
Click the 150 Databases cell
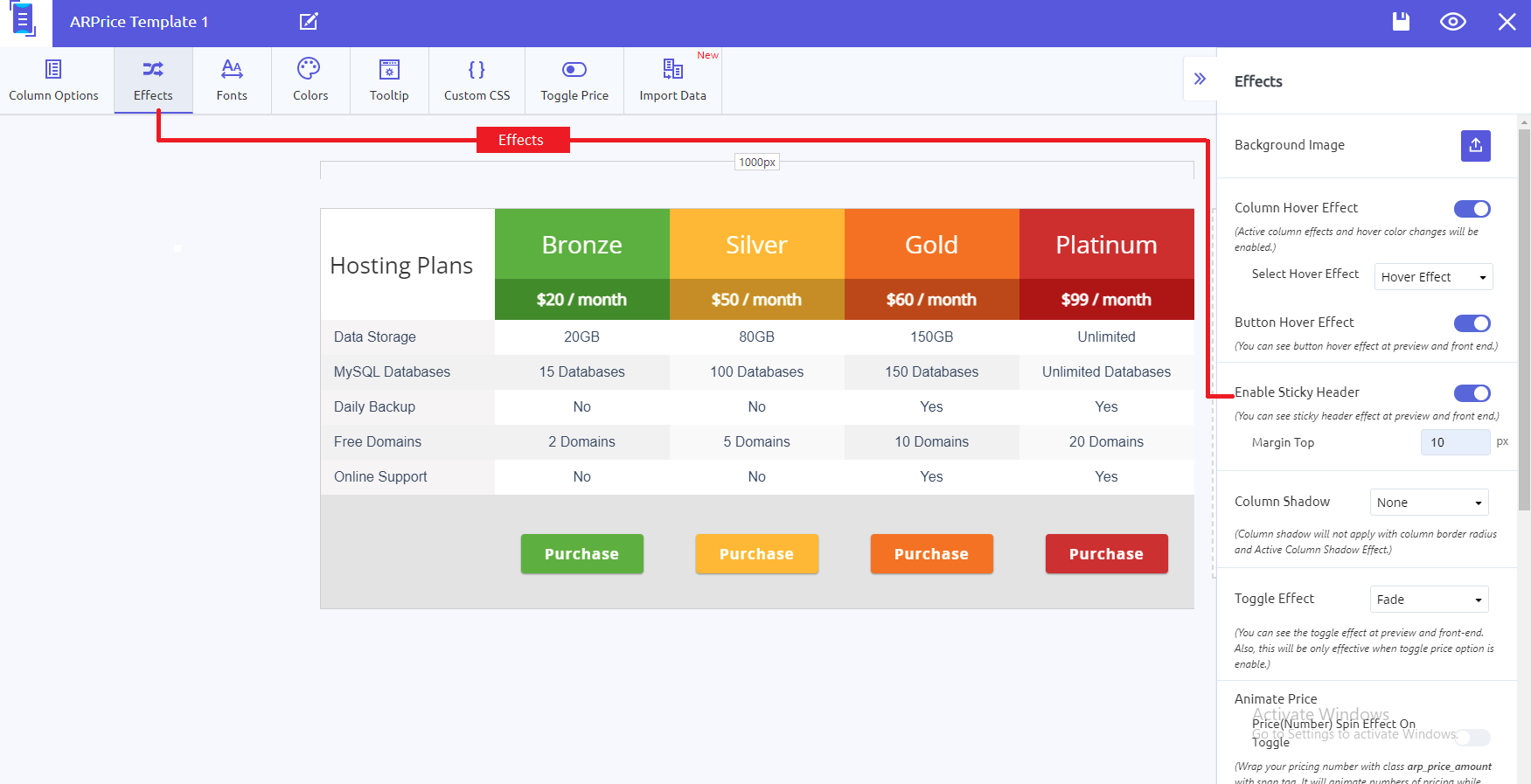[x=932, y=372]
